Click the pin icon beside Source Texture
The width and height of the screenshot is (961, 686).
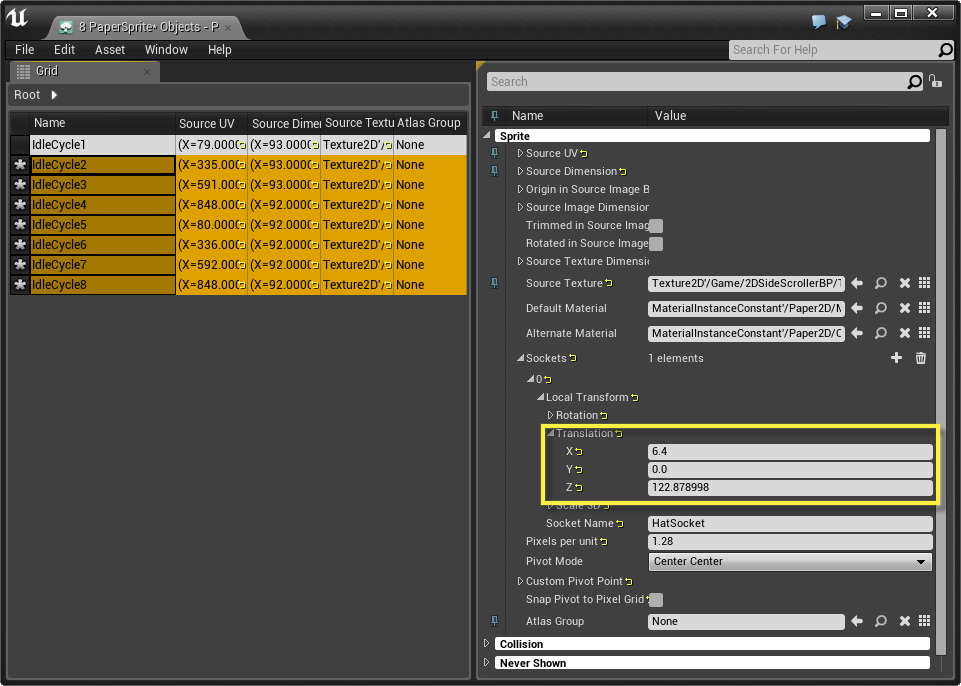pyautogui.click(x=494, y=283)
